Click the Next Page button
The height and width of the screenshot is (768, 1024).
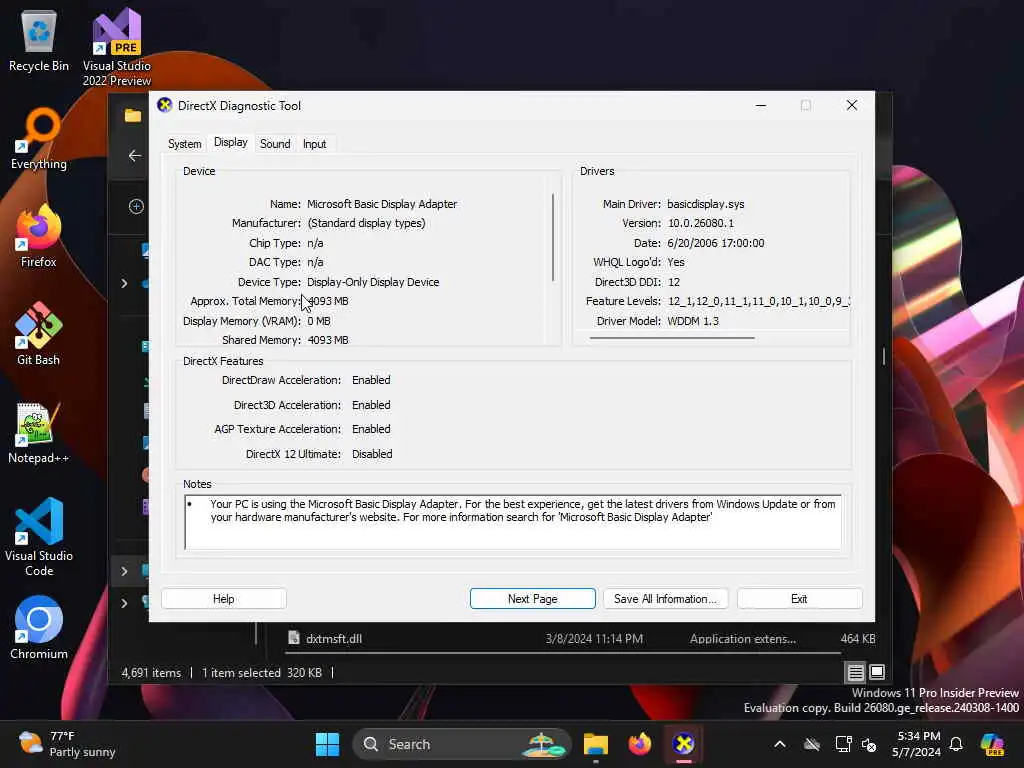click(x=532, y=599)
